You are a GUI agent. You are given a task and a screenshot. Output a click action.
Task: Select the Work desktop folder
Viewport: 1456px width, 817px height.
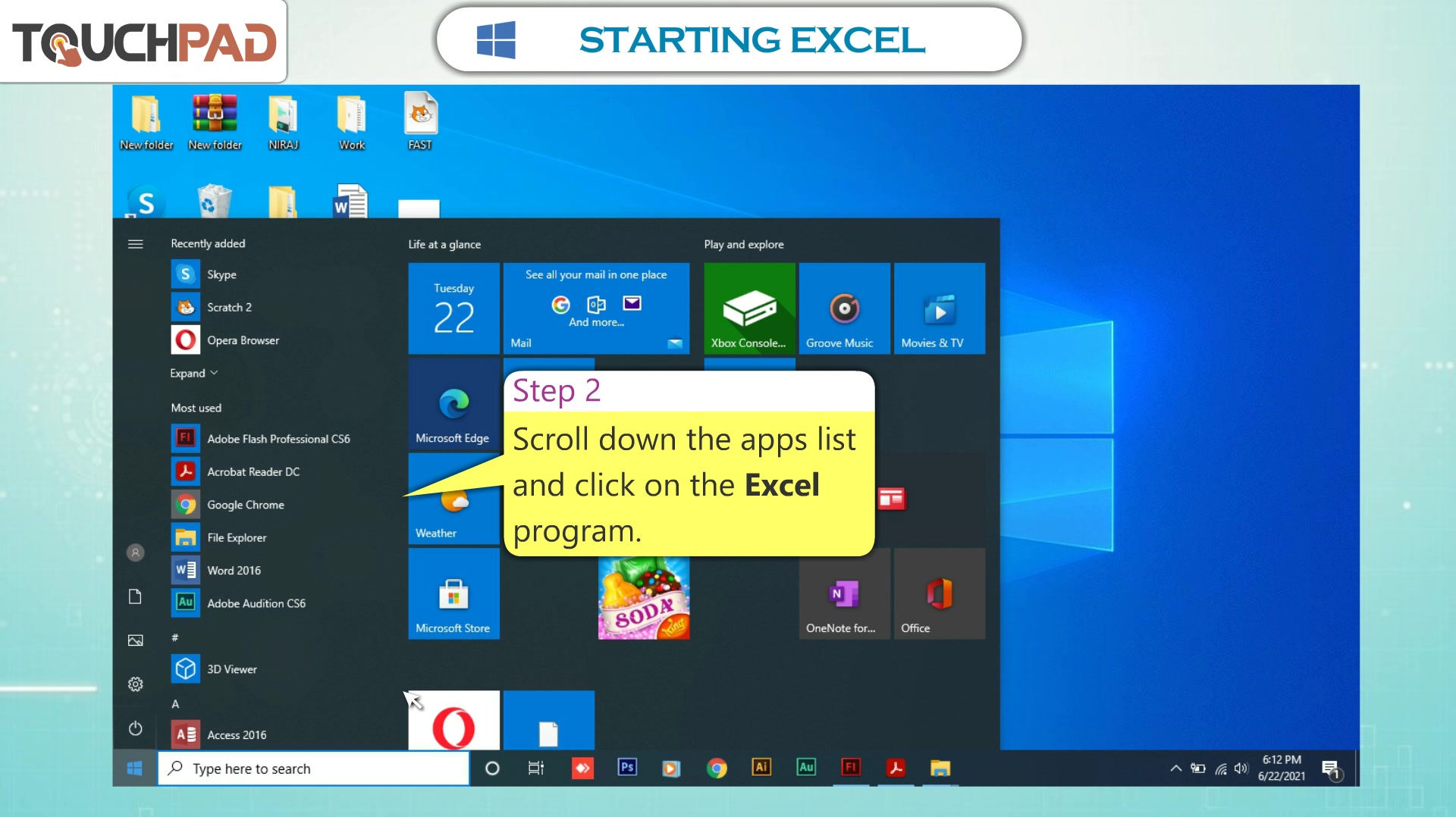coord(352,121)
